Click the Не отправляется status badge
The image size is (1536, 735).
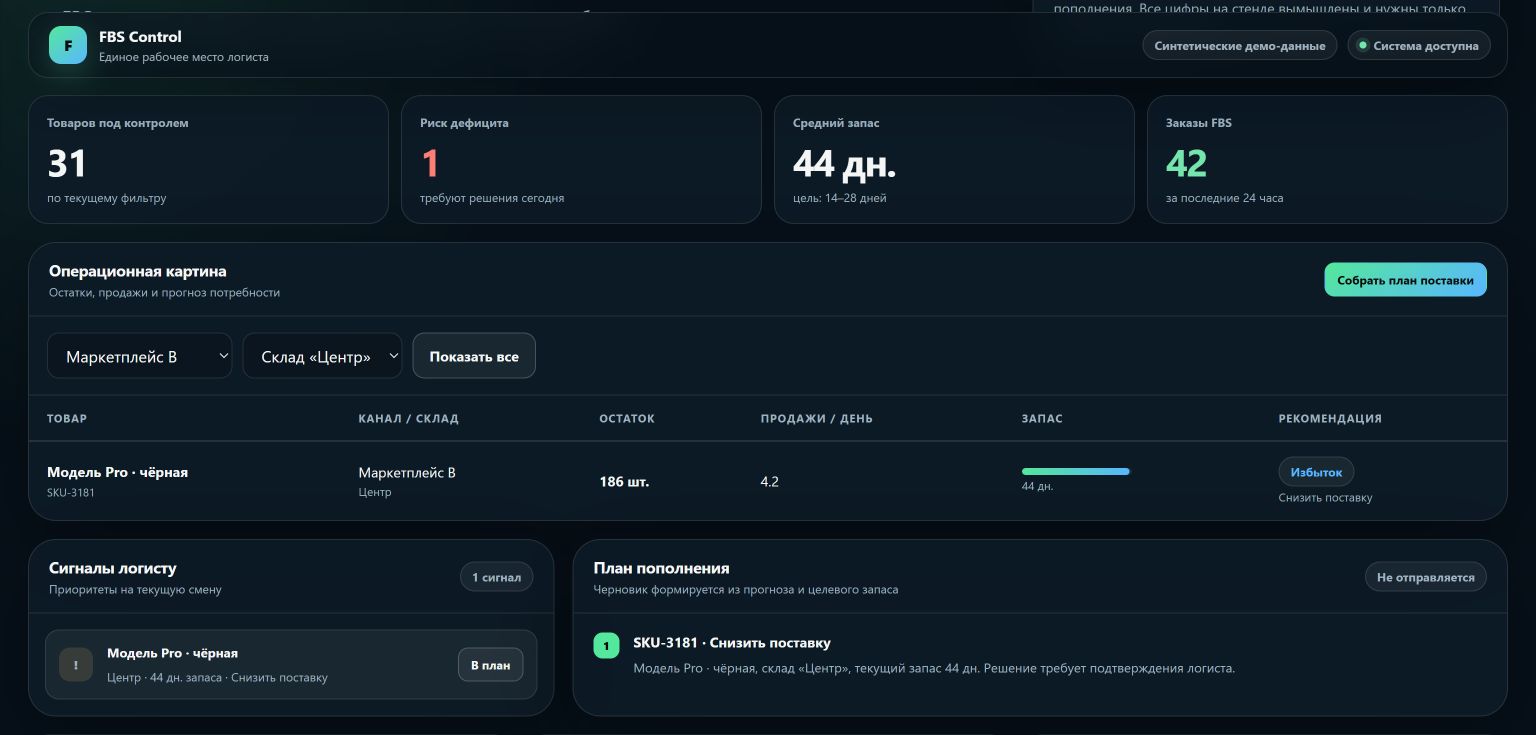1425,577
